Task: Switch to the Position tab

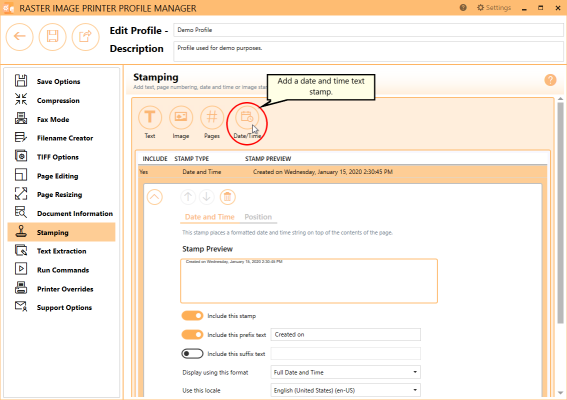Action: [x=258, y=217]
